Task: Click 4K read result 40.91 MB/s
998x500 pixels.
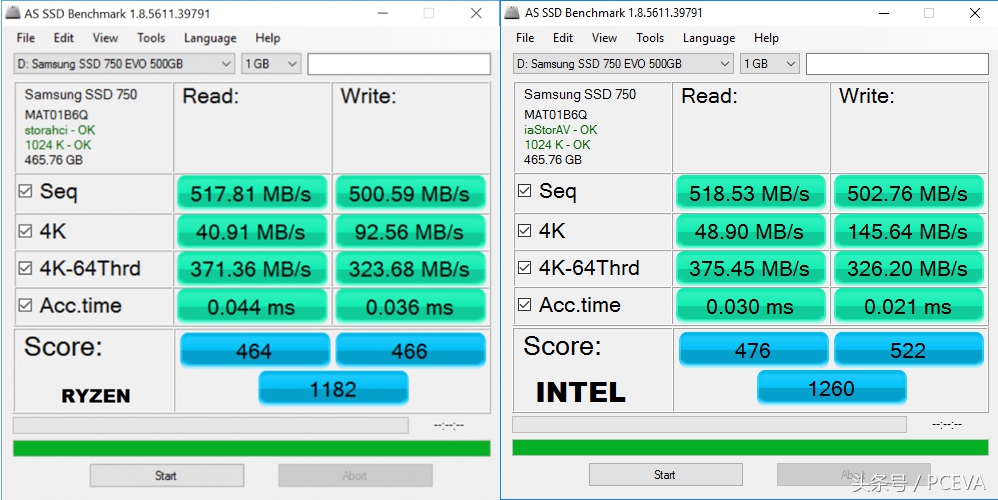Action: pyautogui.click(x=251, y=232)
